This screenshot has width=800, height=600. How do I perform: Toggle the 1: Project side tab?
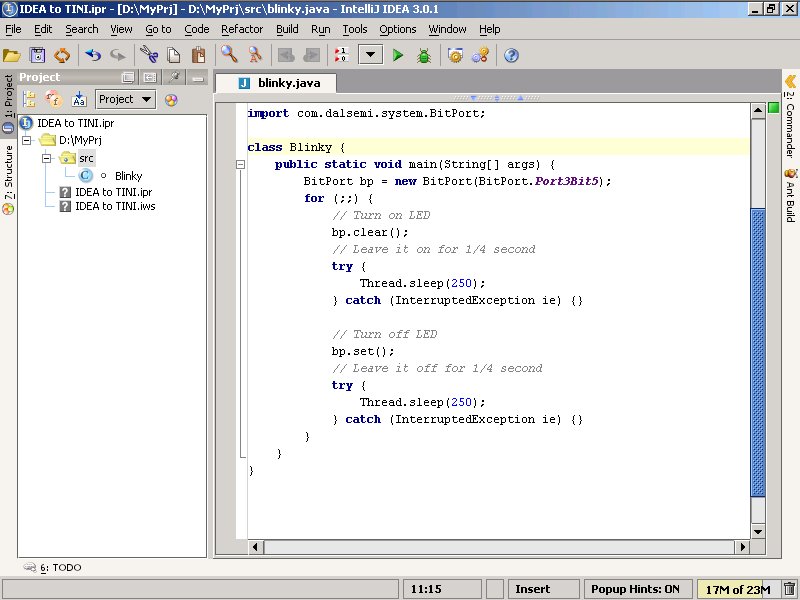pyautogui.click(x=8, y=103)
